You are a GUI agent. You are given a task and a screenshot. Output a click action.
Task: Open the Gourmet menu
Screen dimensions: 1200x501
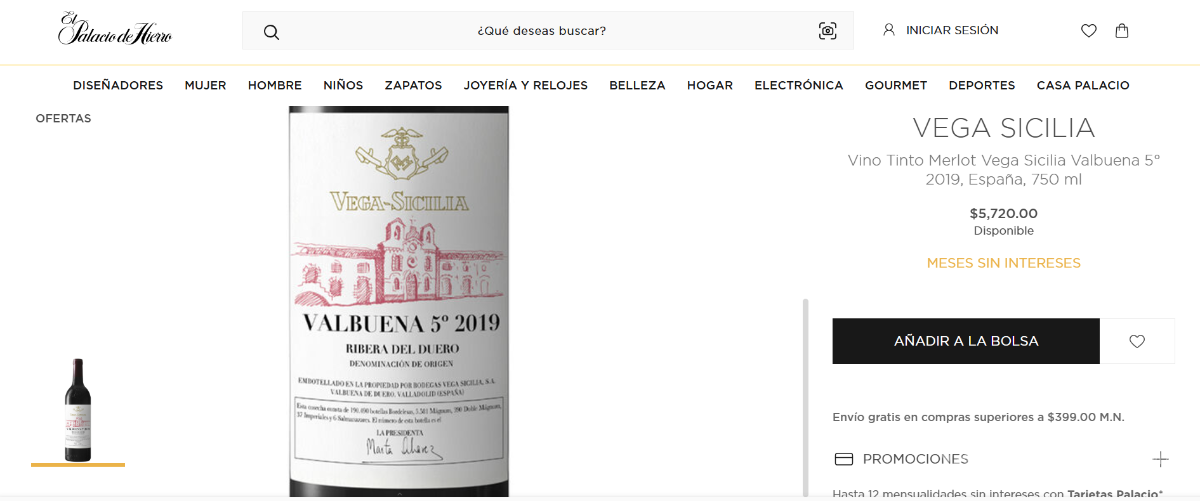896,85
